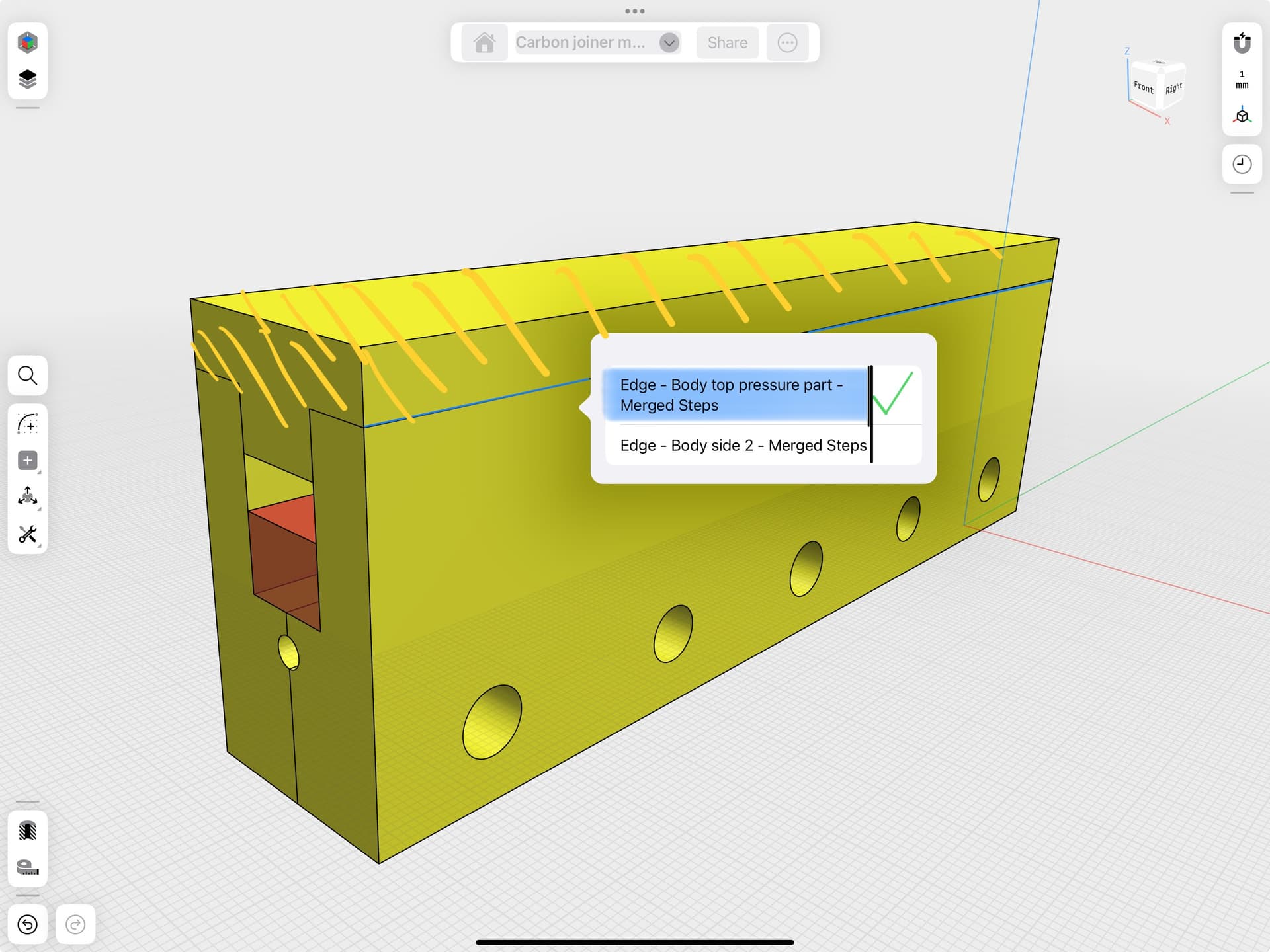Open the Add shape plus tool
Viewport: 1270px width, 952px height.
click(27, 461)
